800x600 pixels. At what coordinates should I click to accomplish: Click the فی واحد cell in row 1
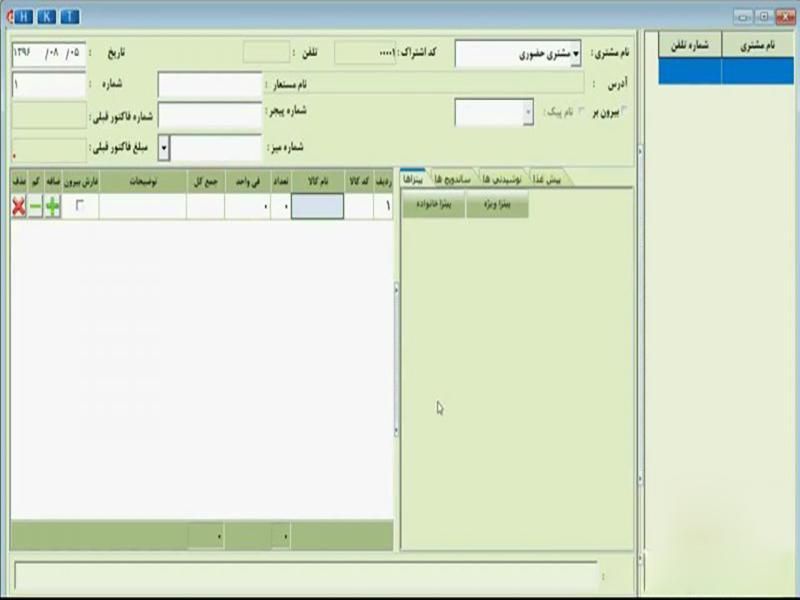(247, 207)
